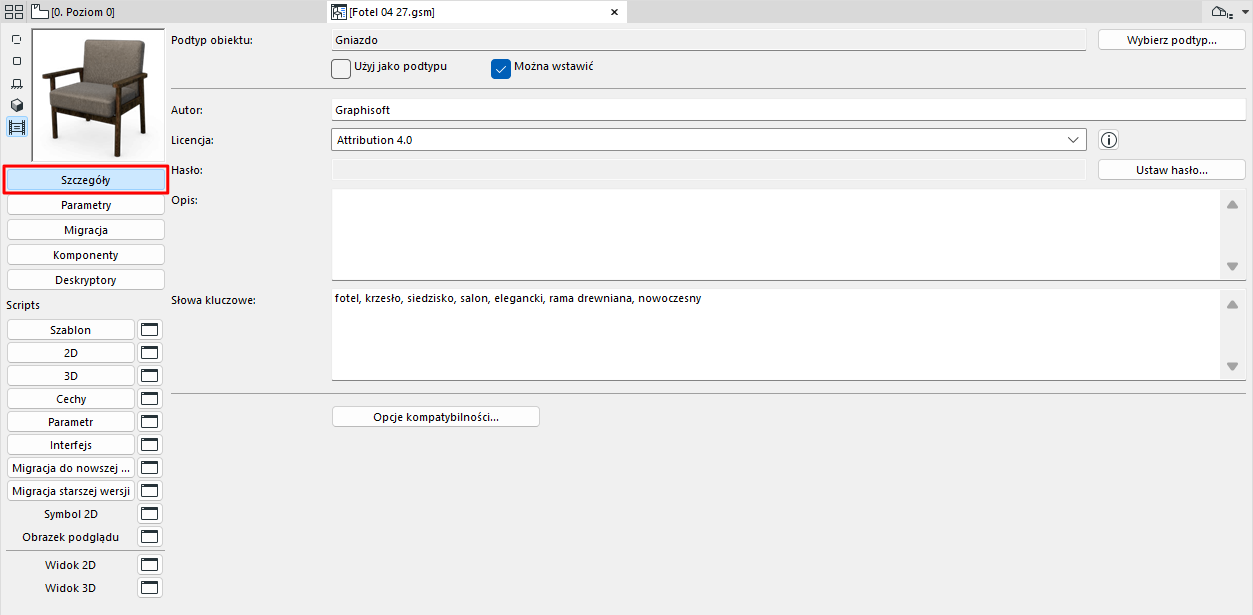
Task: Open the 2D script in a separate window
Action: coord(149,352)
